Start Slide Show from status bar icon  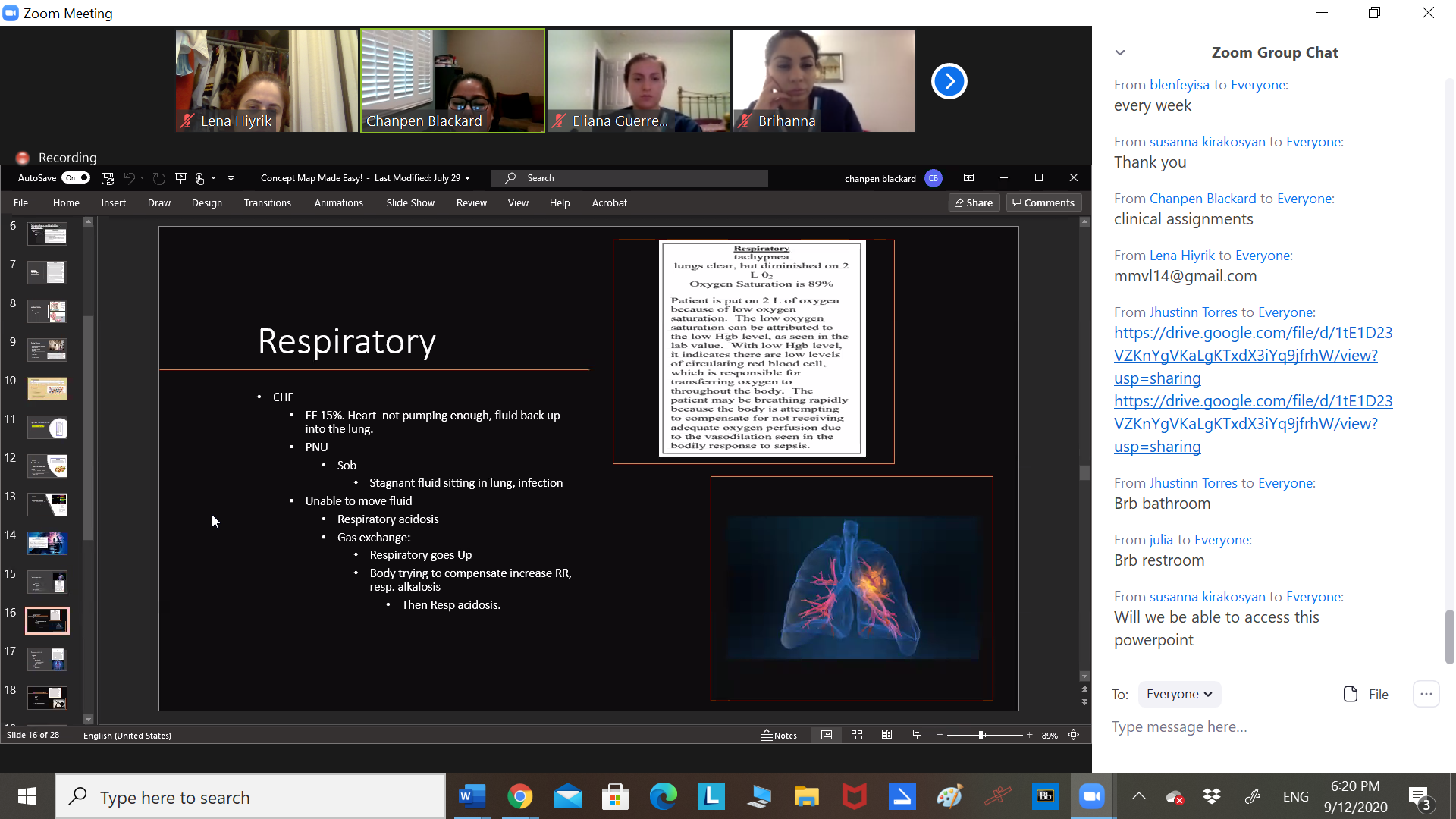[917, 735]
